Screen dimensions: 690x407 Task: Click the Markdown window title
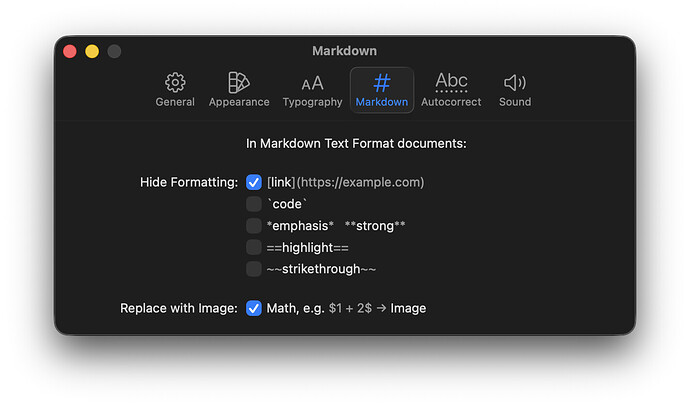(x=345, y=51)
